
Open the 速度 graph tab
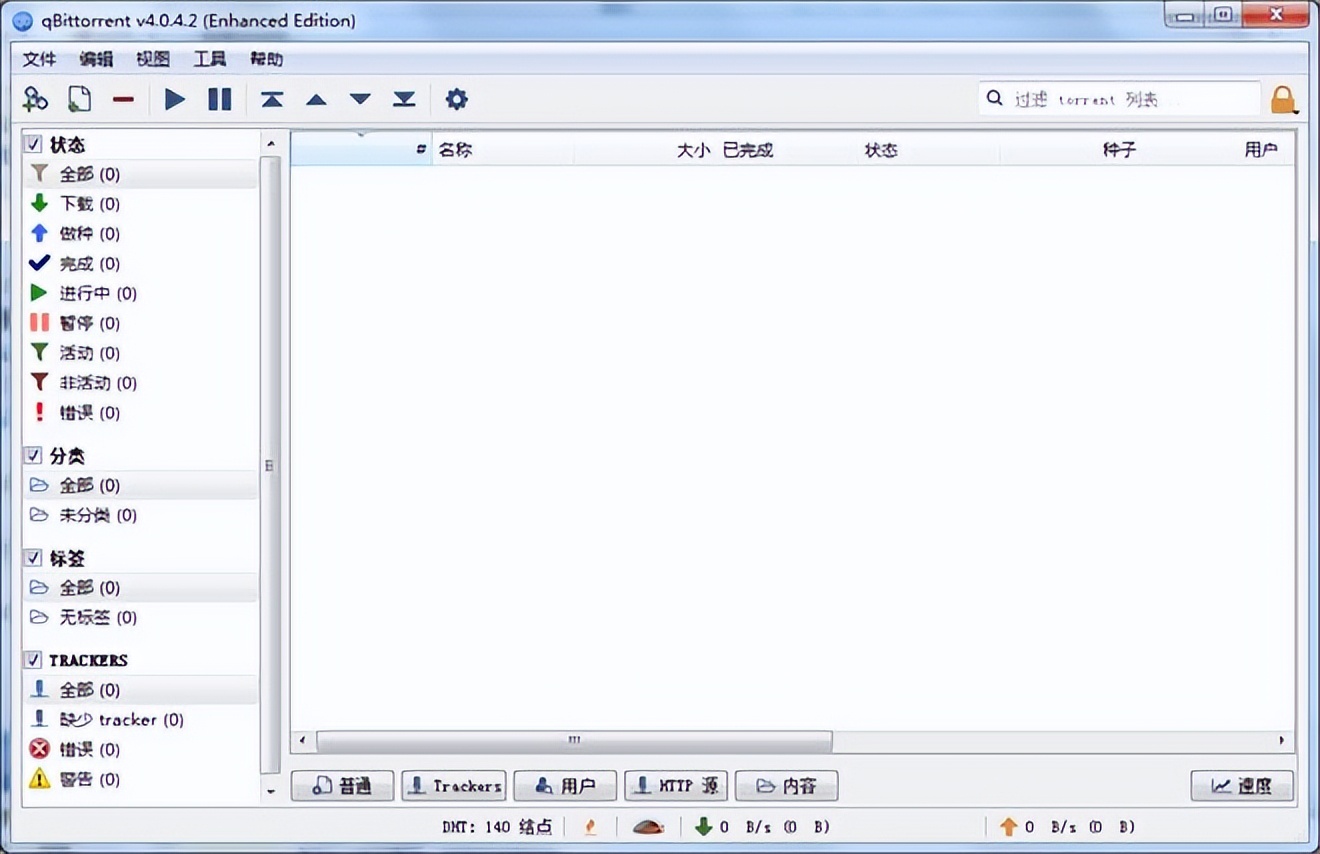point(1242,786)
